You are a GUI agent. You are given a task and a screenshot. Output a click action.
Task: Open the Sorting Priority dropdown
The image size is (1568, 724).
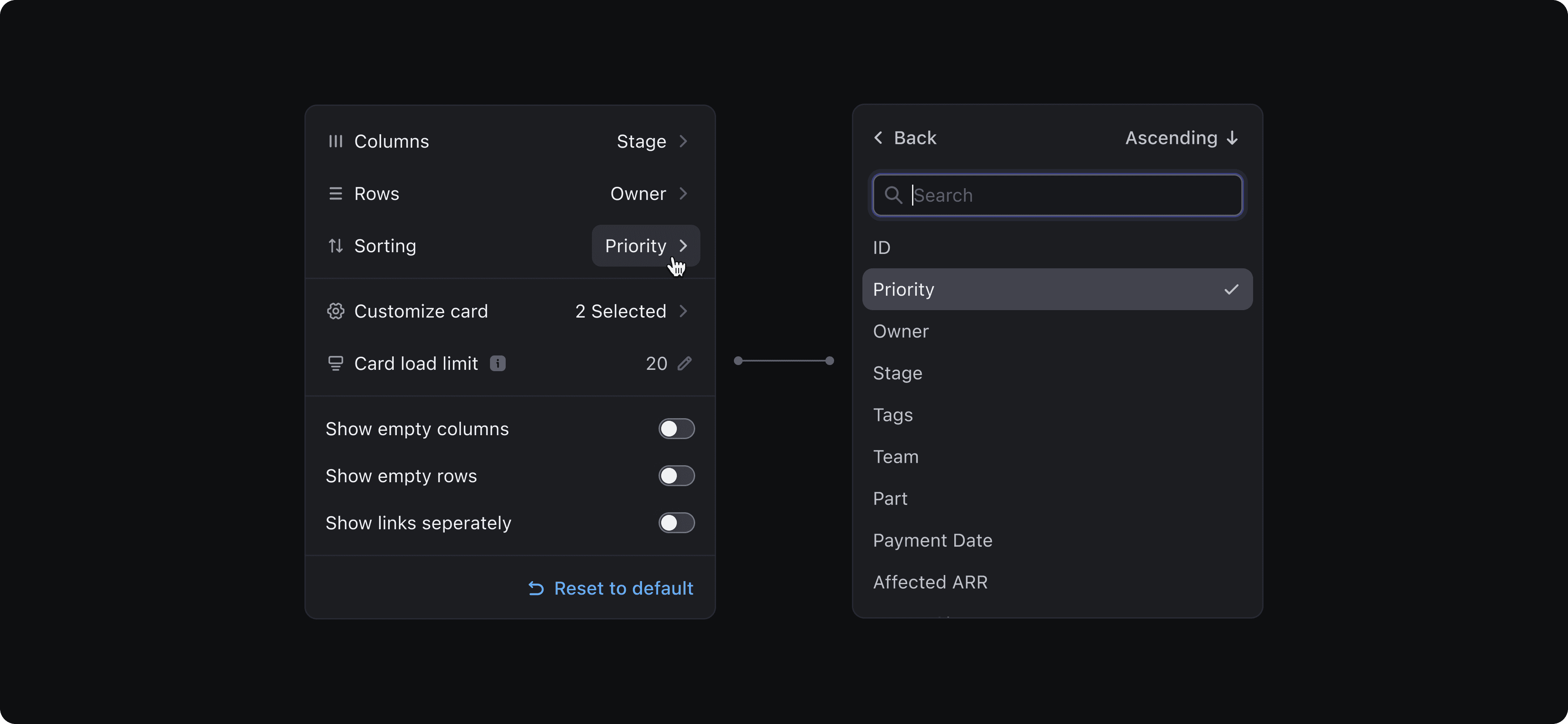(x=645, y=246)
